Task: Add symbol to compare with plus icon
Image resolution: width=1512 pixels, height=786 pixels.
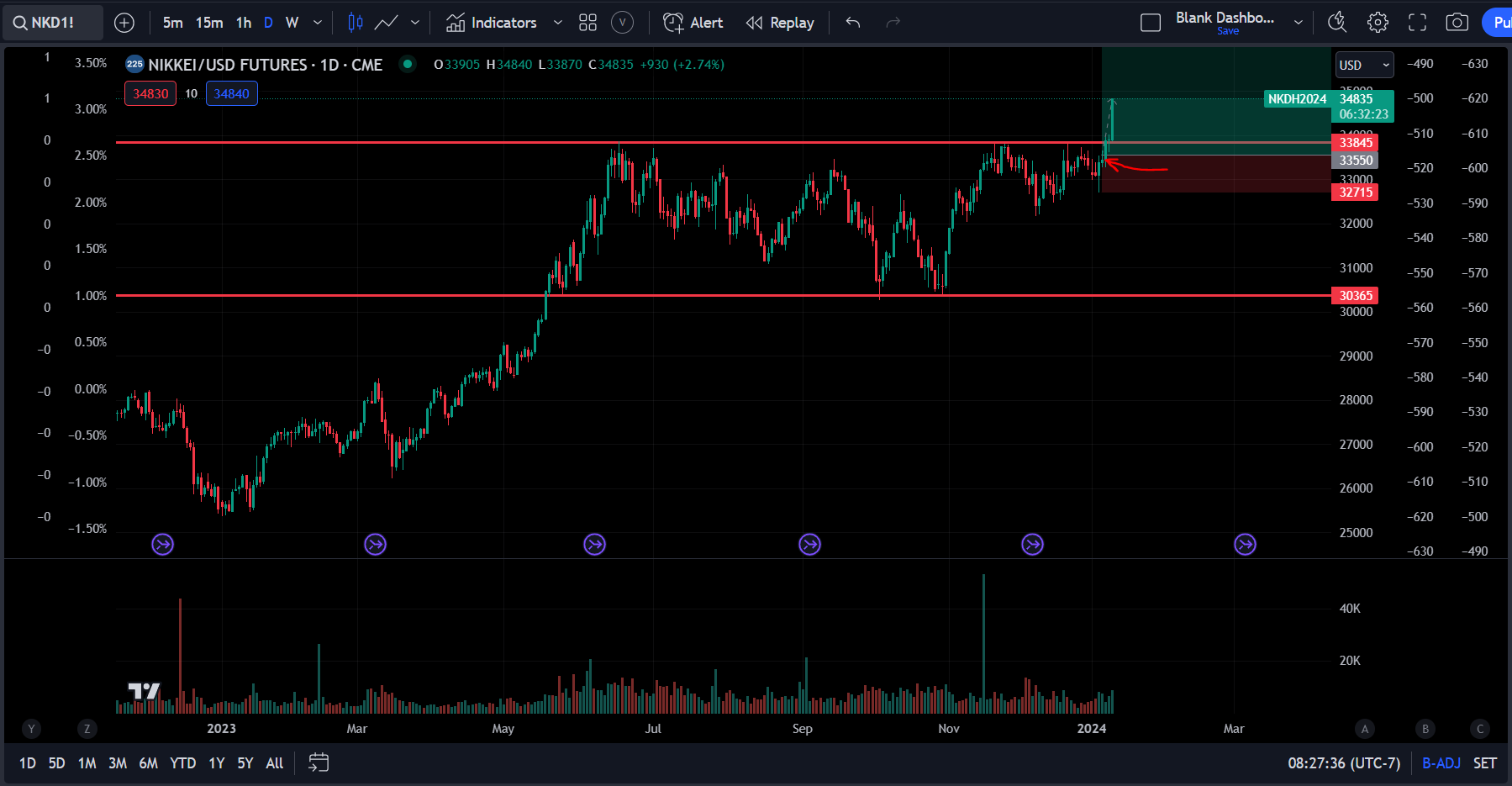Action: [x=124, y=23]
